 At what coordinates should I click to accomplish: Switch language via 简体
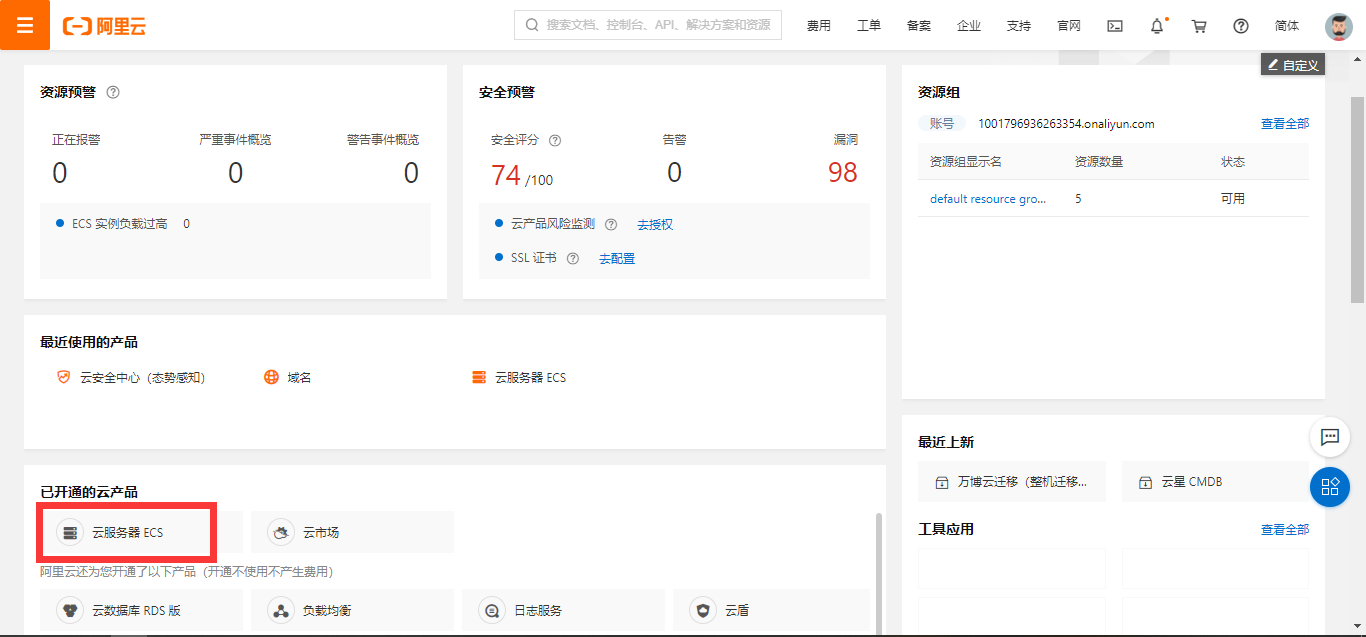click(1288, 26)
